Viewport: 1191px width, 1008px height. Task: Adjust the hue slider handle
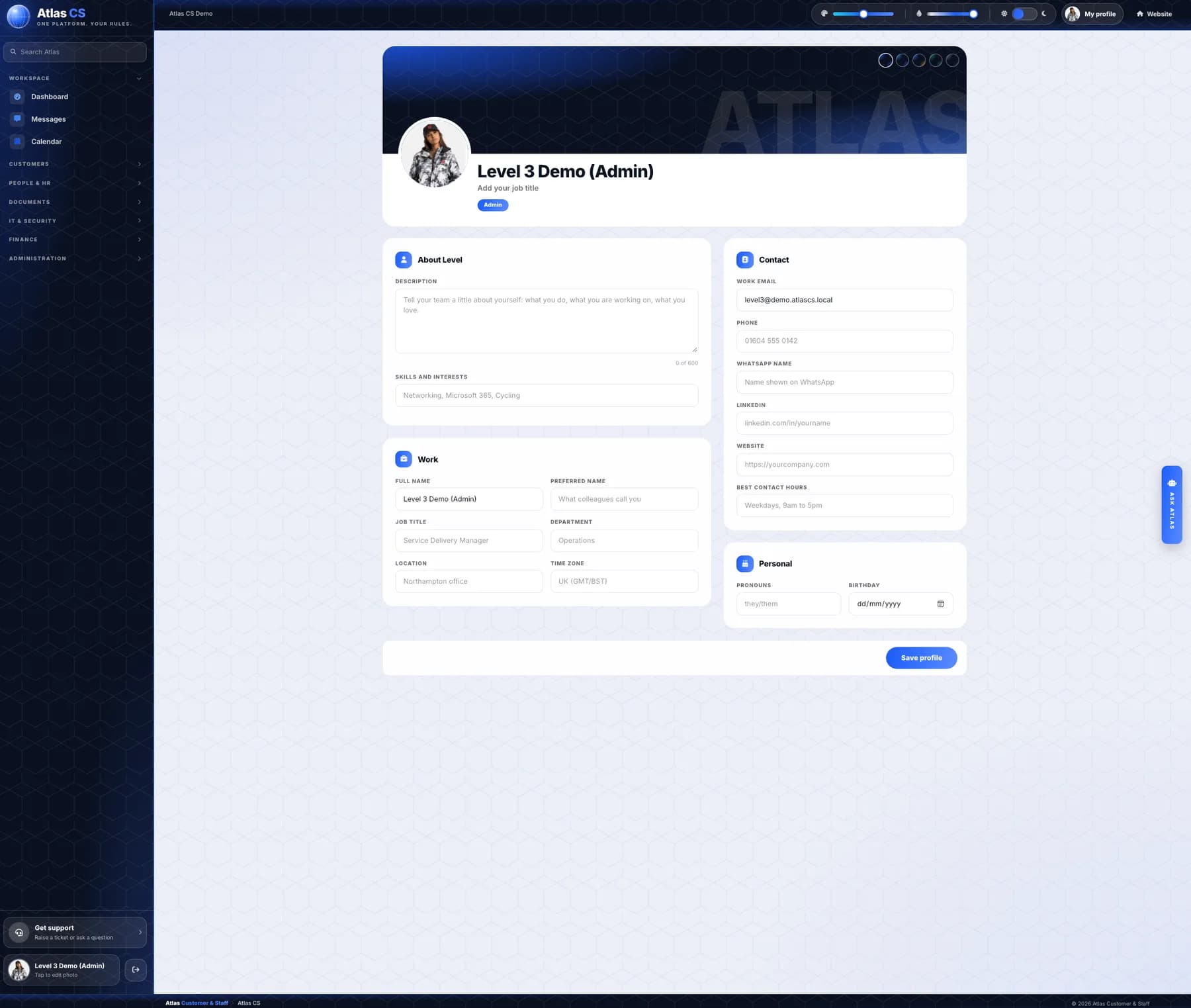point(863,13)
